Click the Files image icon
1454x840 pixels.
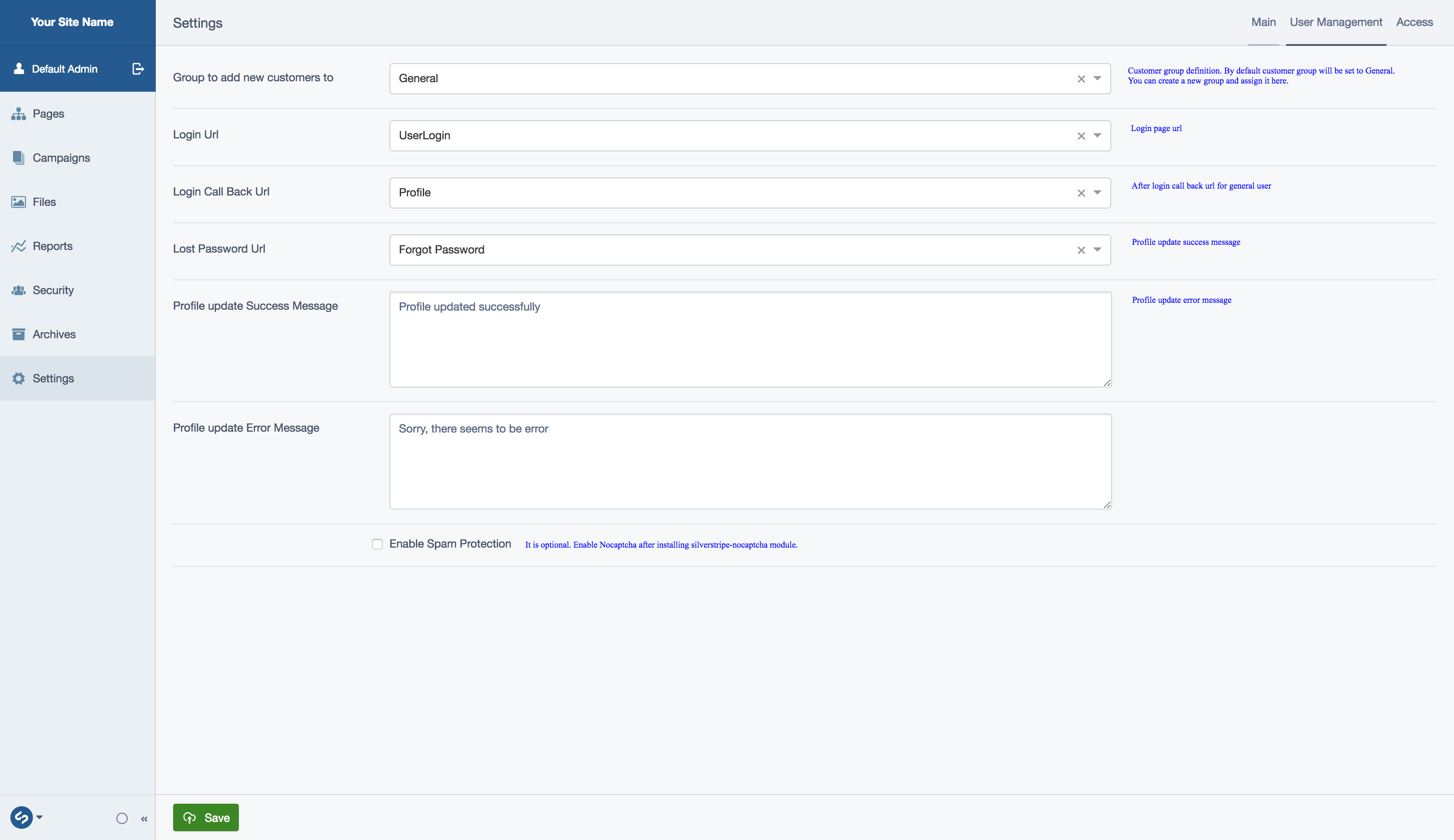pos(19,202)
